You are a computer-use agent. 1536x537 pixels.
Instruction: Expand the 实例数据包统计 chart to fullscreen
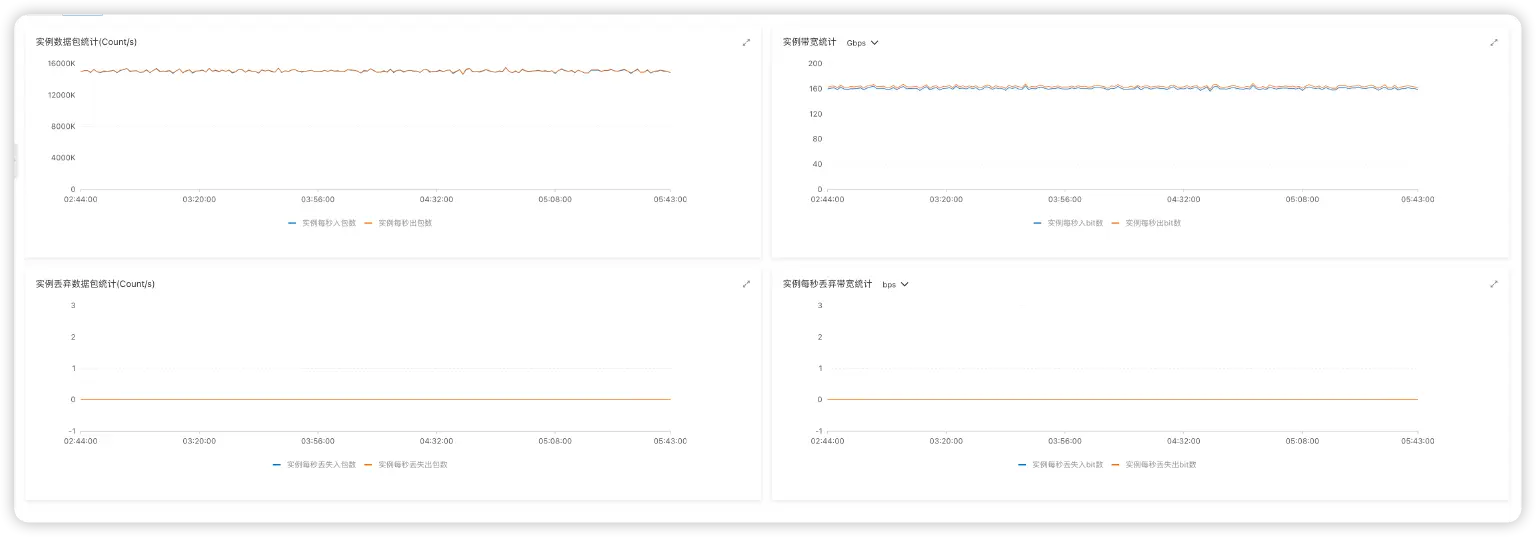pos(746,42)
